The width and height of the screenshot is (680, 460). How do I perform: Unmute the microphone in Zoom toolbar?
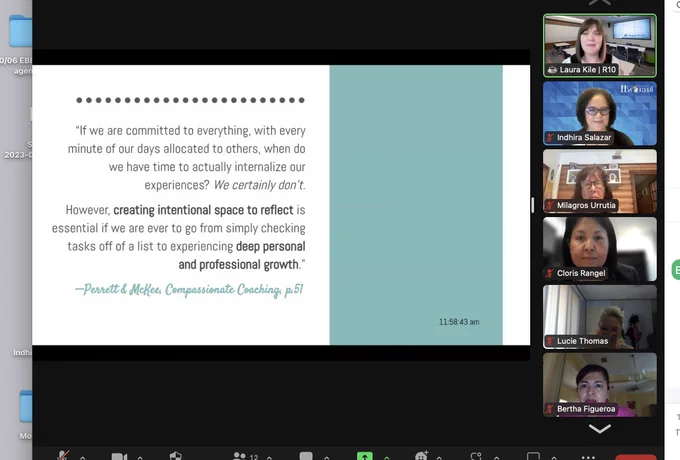click(x=63, y=456)
